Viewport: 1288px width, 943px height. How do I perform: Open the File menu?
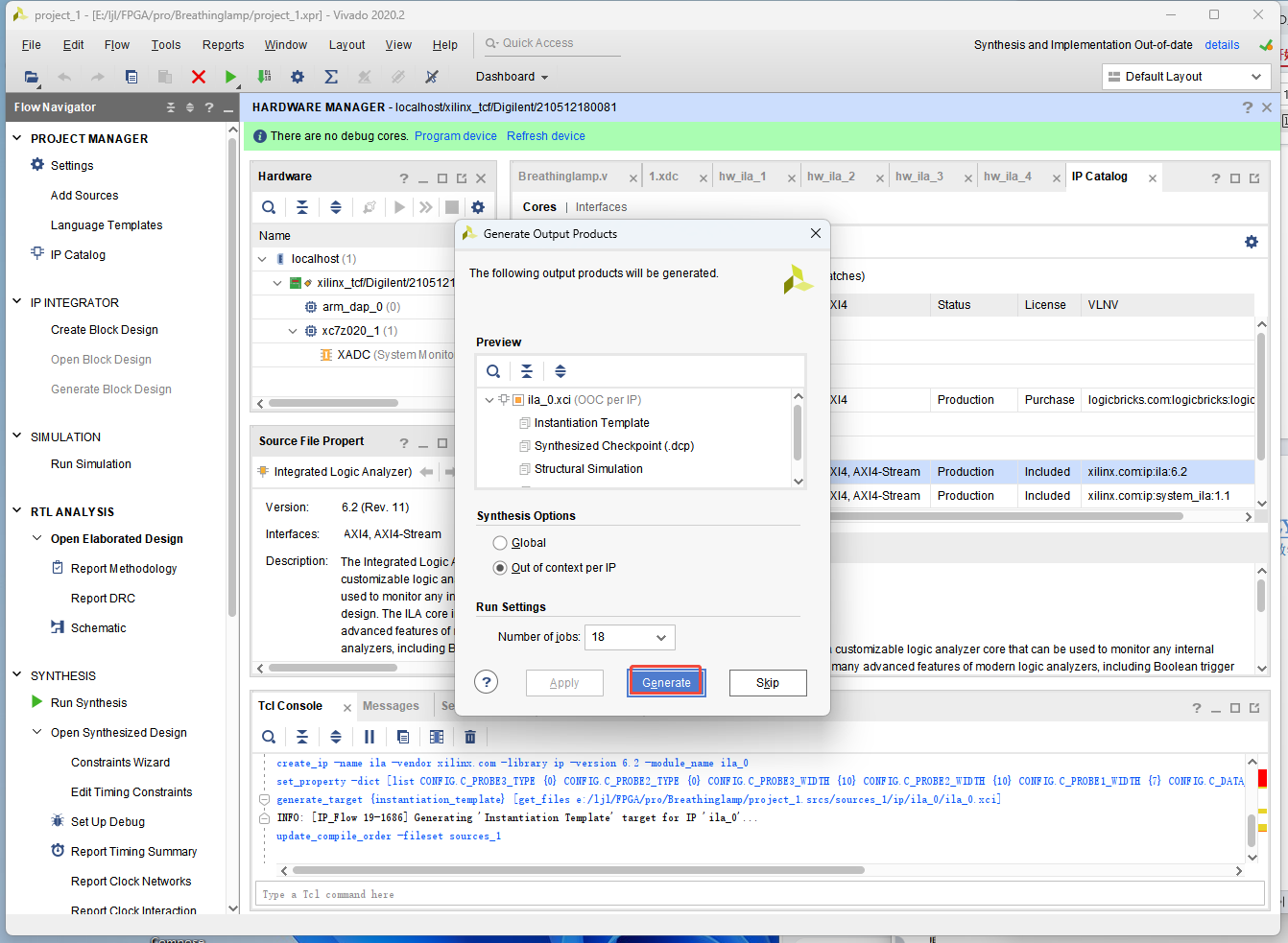31,45
